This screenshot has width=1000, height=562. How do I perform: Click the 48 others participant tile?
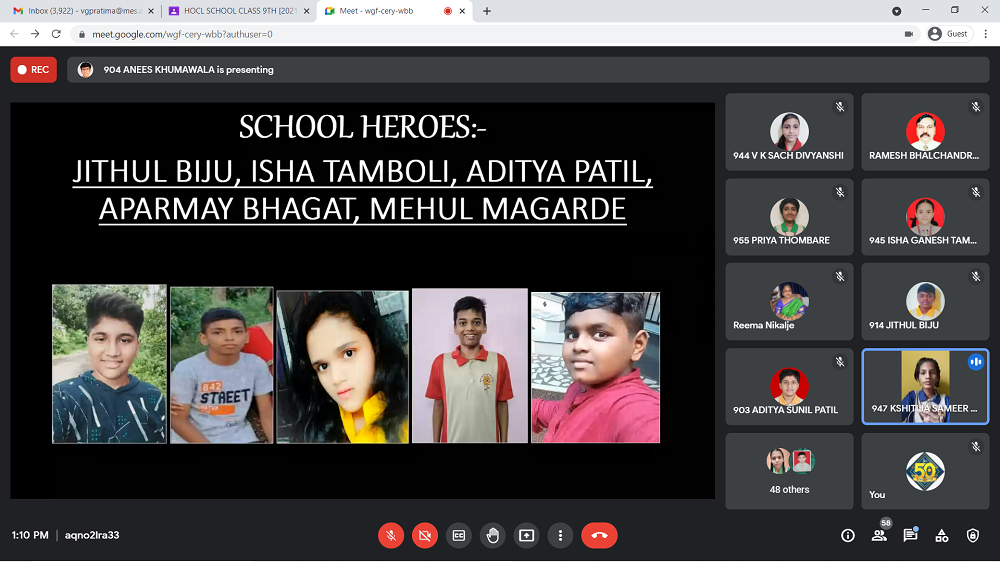click(x=789, y=471)
